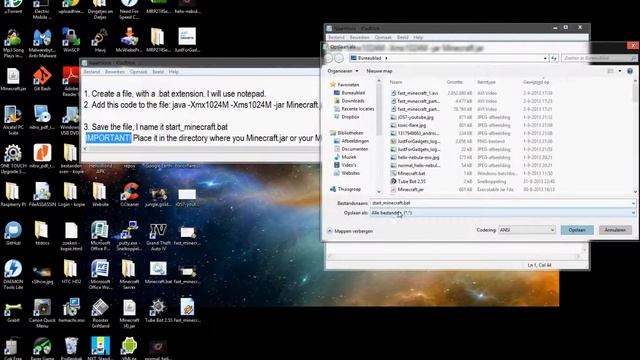Open the Tube Bot 2.55 desktop shortcut

tap(158, 311)
